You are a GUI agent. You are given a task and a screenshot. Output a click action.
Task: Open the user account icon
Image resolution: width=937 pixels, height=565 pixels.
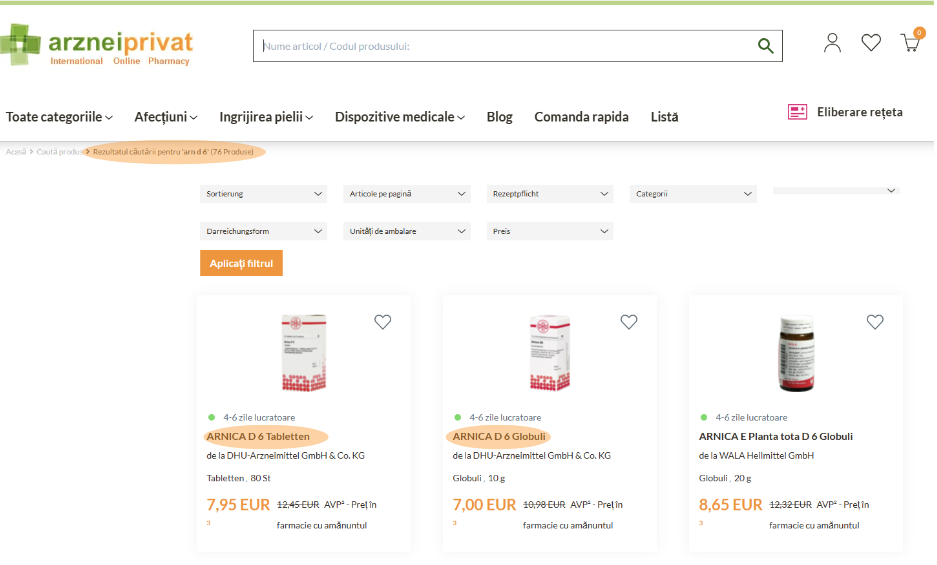(x=832, y=43)
